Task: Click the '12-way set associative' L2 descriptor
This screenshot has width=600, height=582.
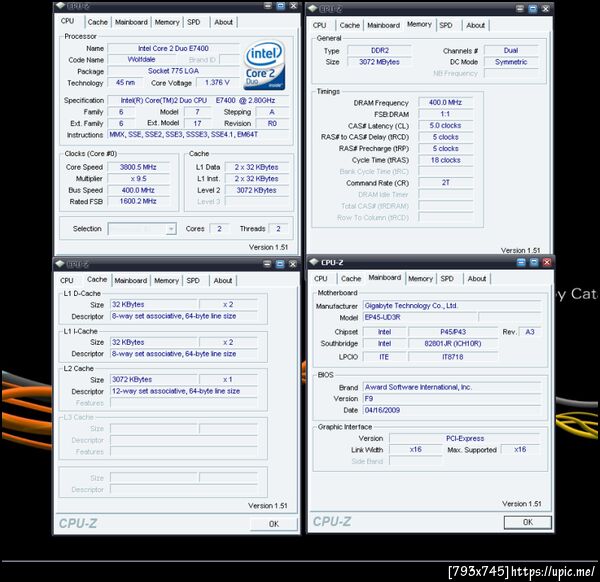Action: [x=184, y=391]
